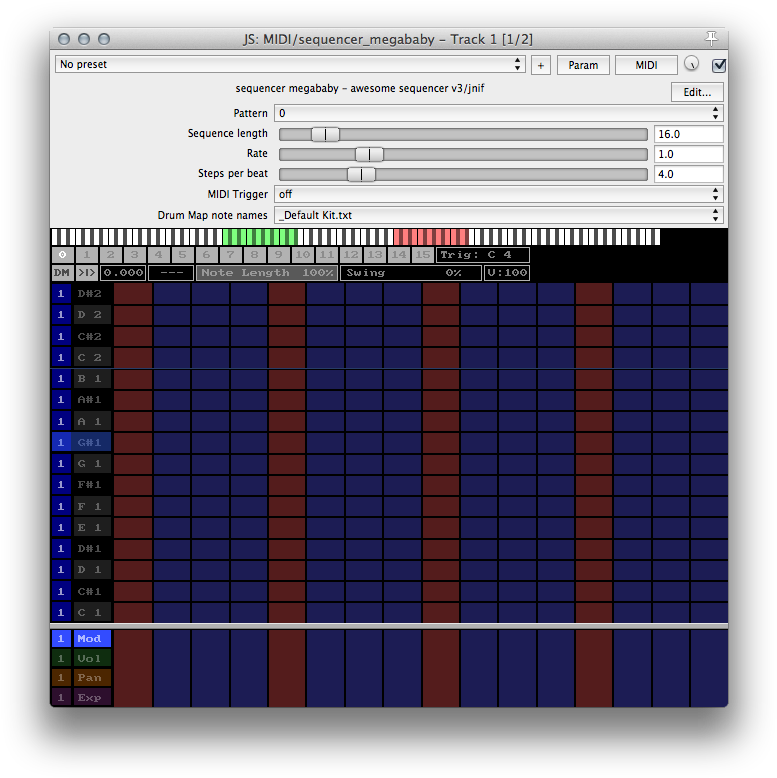777x778 pixels.
Task: Open the MIDI routing button
Action: coord(646,65)
